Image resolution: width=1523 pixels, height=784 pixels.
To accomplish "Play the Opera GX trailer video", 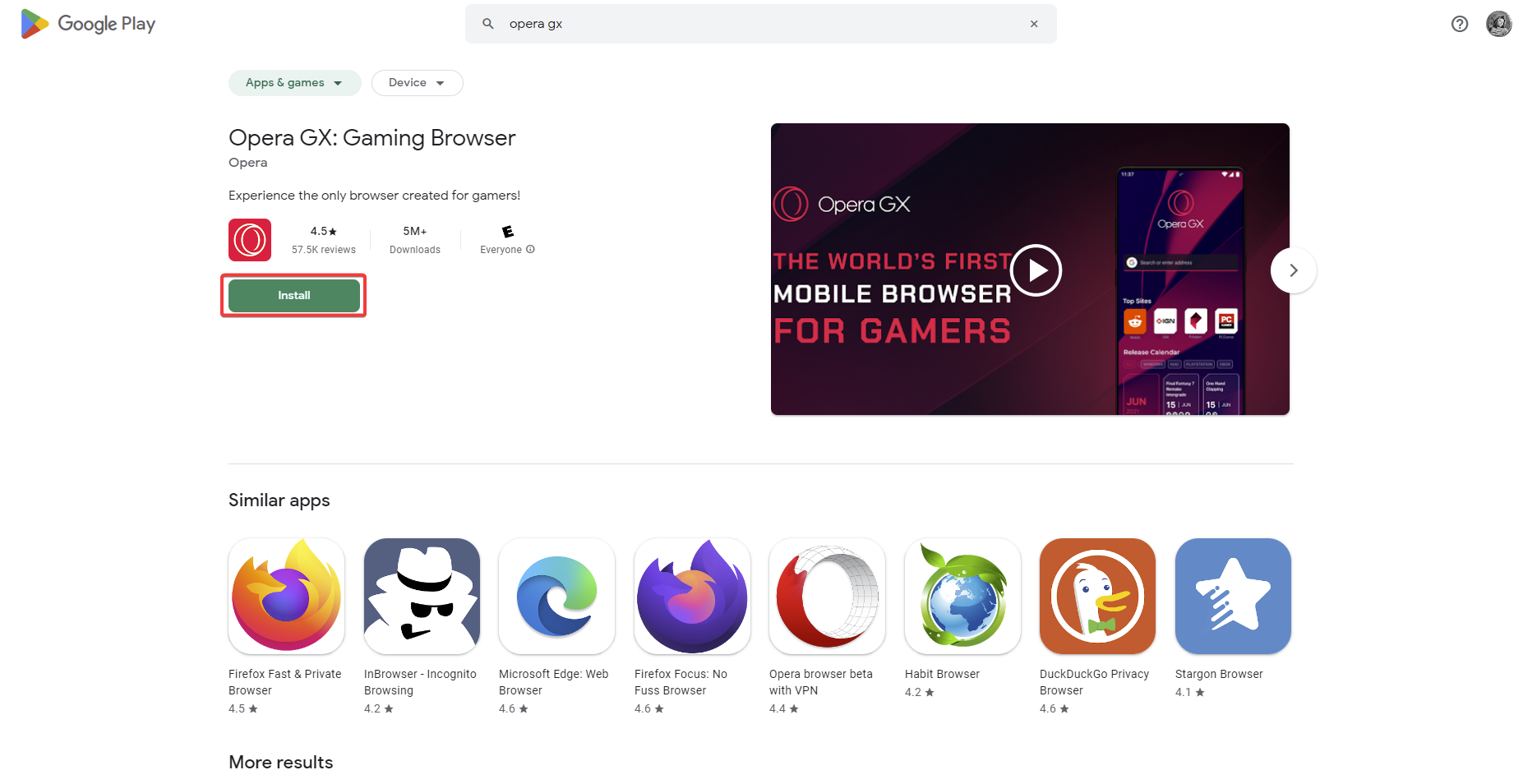I will [x=1036, y=270].
